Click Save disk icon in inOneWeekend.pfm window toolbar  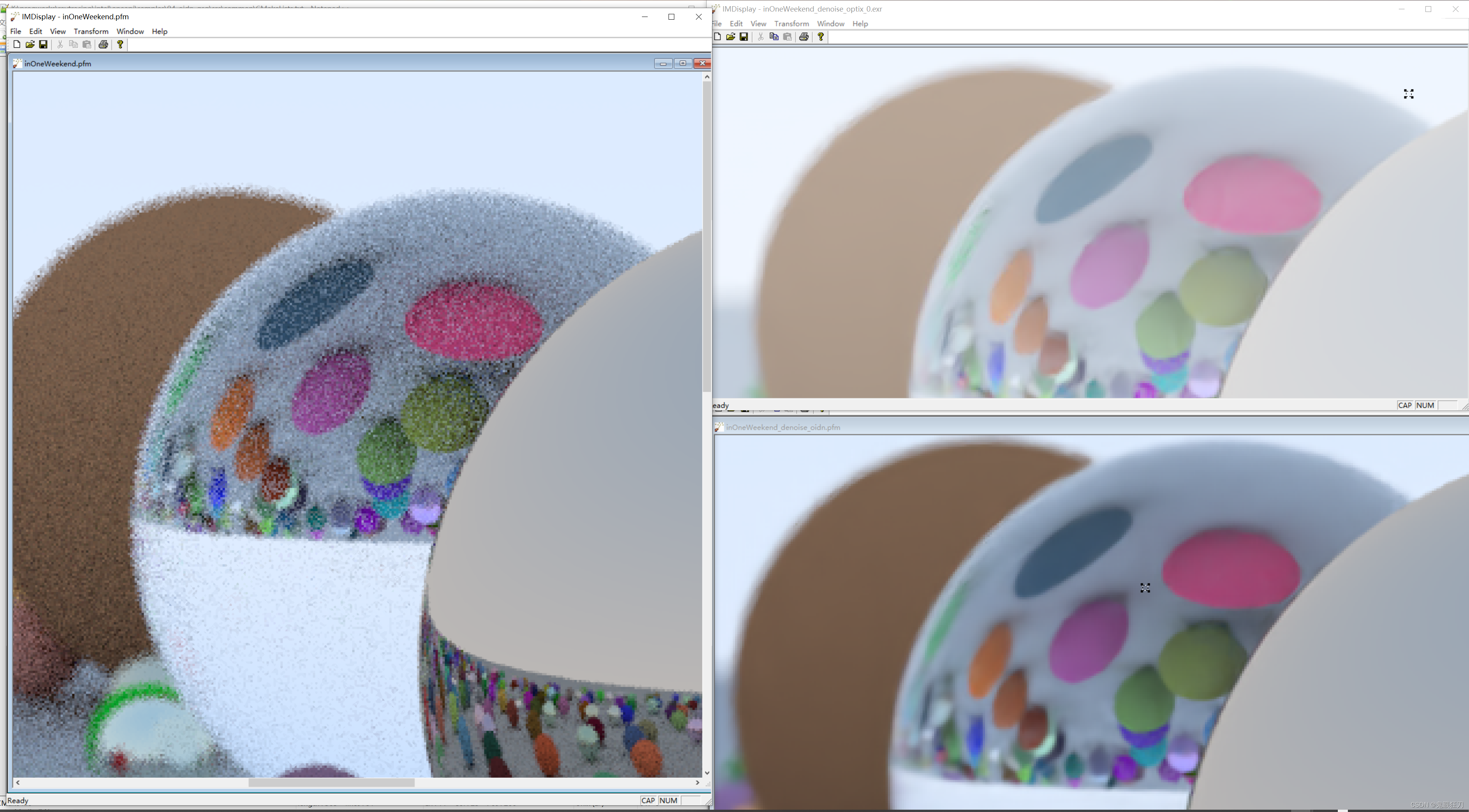tap(43, 44)
